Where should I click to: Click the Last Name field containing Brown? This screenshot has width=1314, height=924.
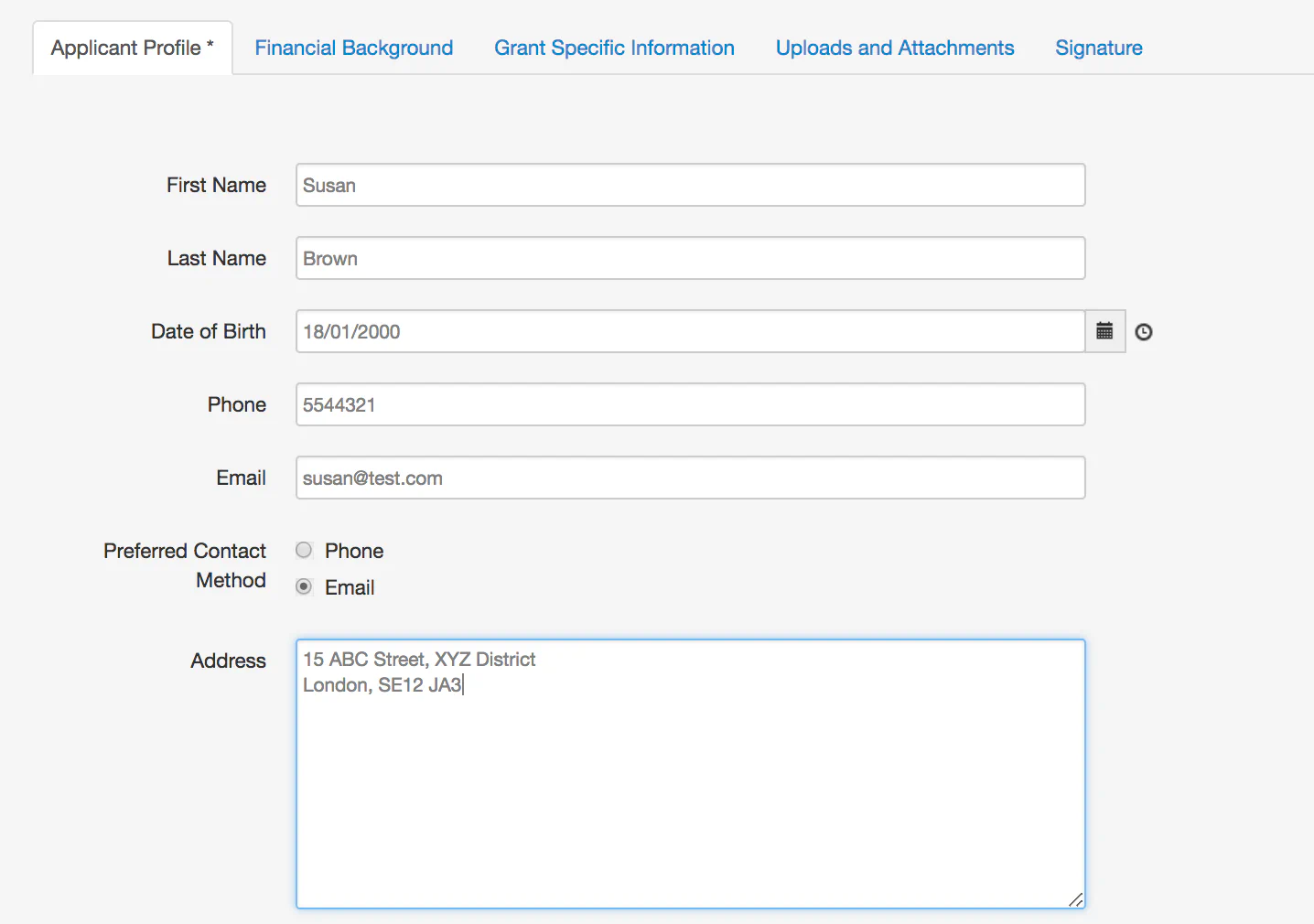click(690, 258)
